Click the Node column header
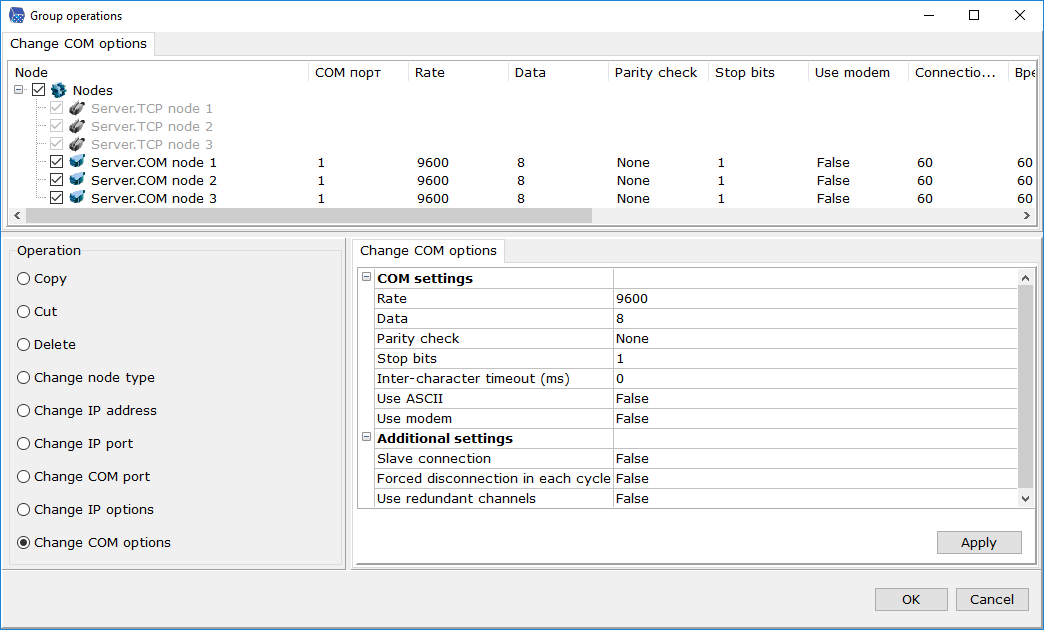Viewport: 1044px width, 630px height. point(158,72)
